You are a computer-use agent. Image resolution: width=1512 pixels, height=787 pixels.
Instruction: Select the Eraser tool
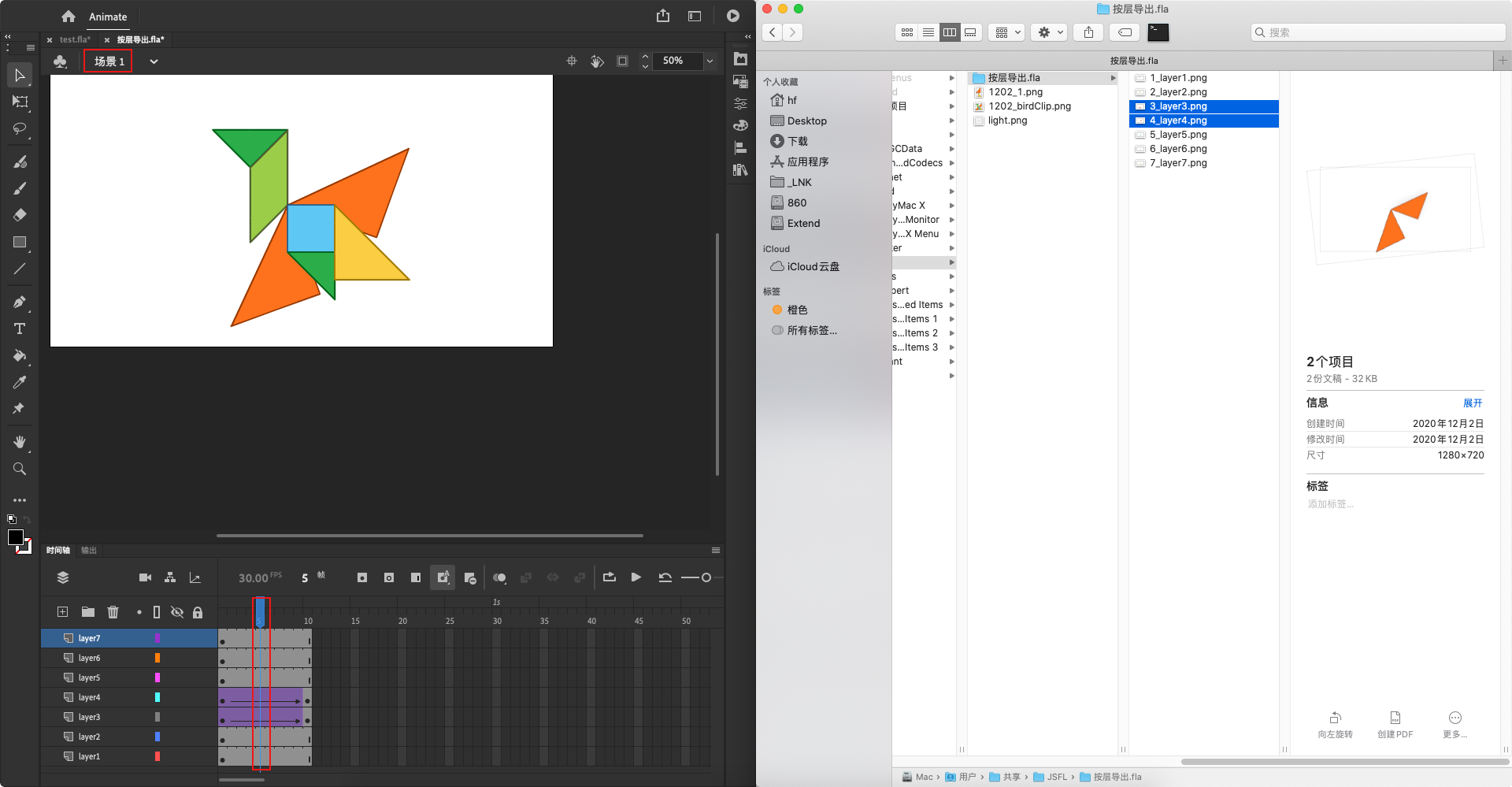[x=20, y=215]
